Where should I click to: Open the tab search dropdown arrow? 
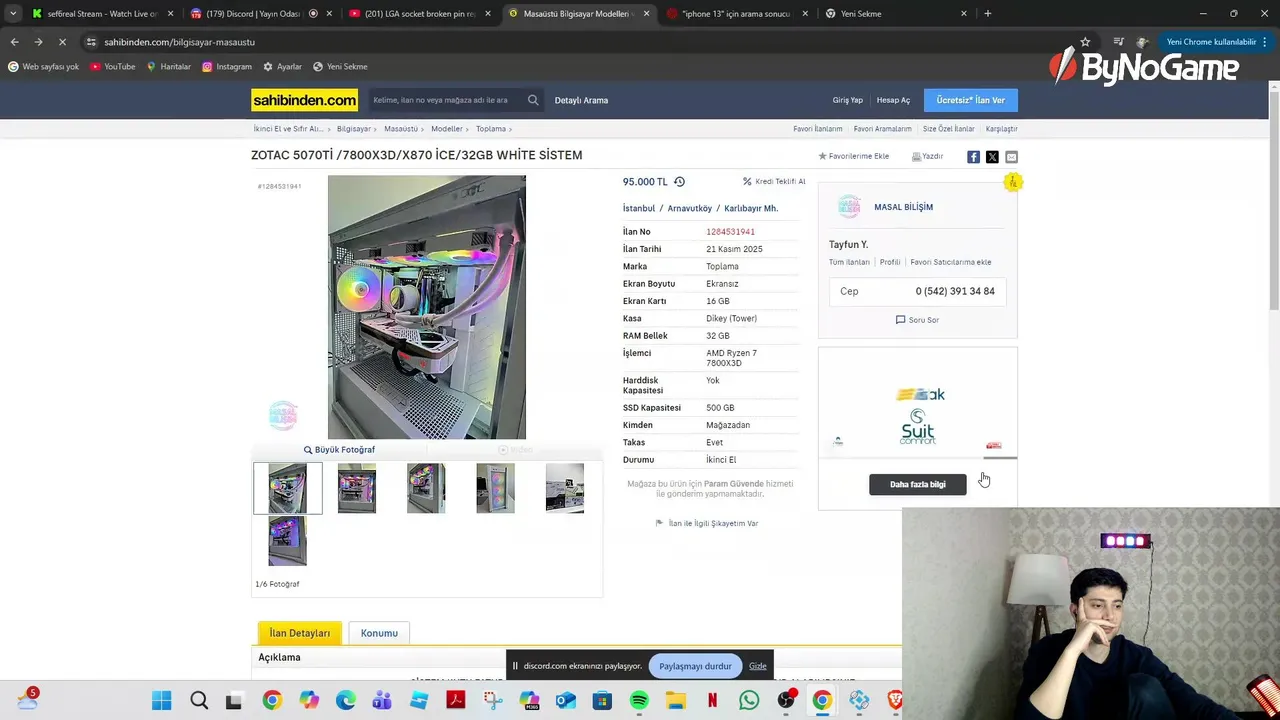point(12,14)
